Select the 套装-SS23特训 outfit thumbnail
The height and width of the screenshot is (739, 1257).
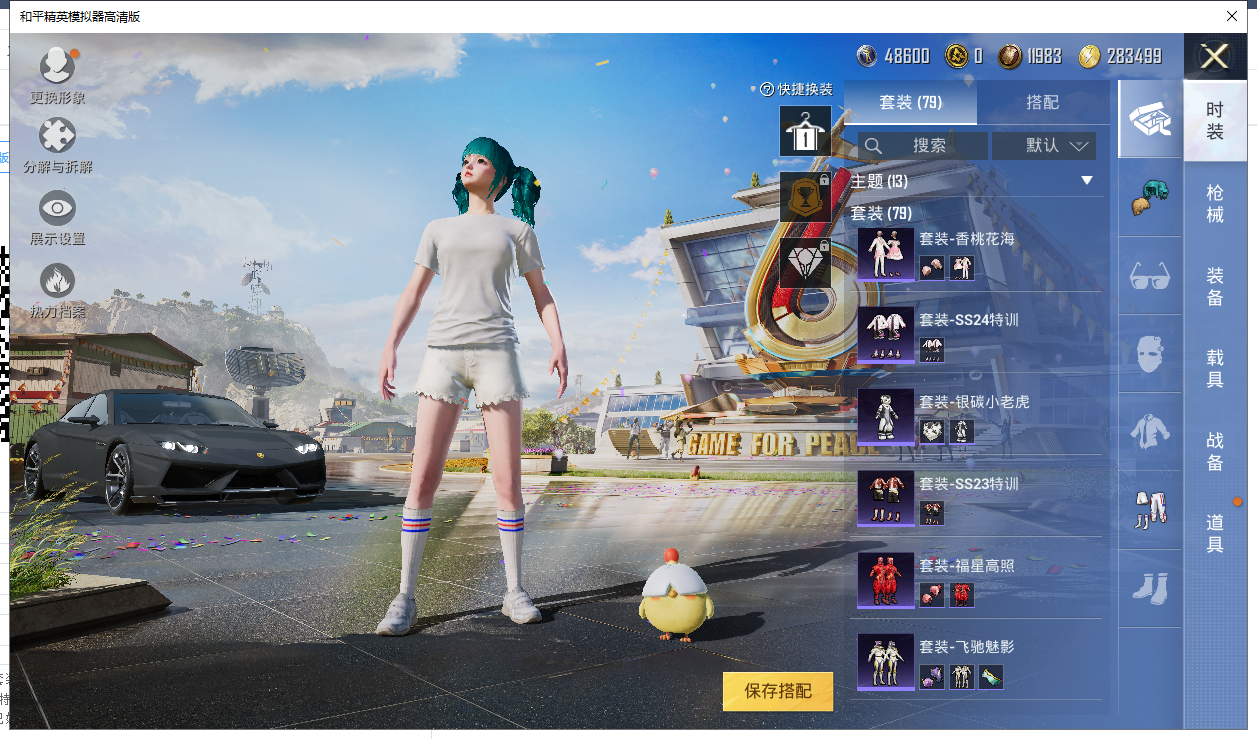[886, 499]
